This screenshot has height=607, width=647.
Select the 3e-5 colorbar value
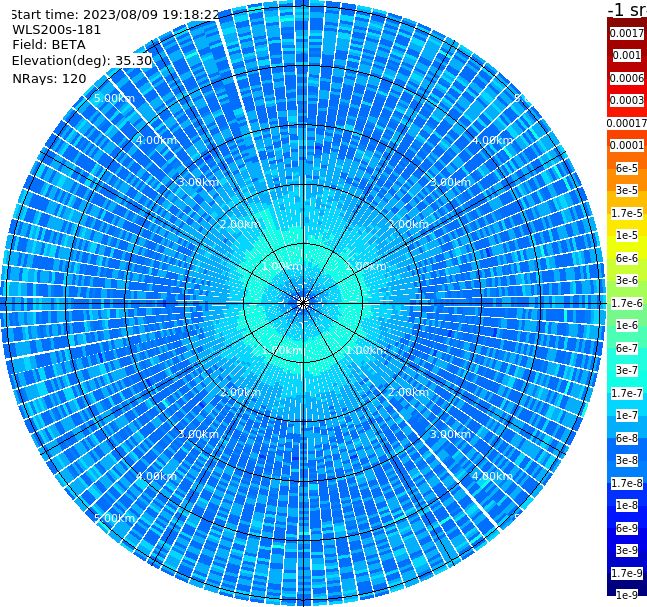click(x=627, y=190)
